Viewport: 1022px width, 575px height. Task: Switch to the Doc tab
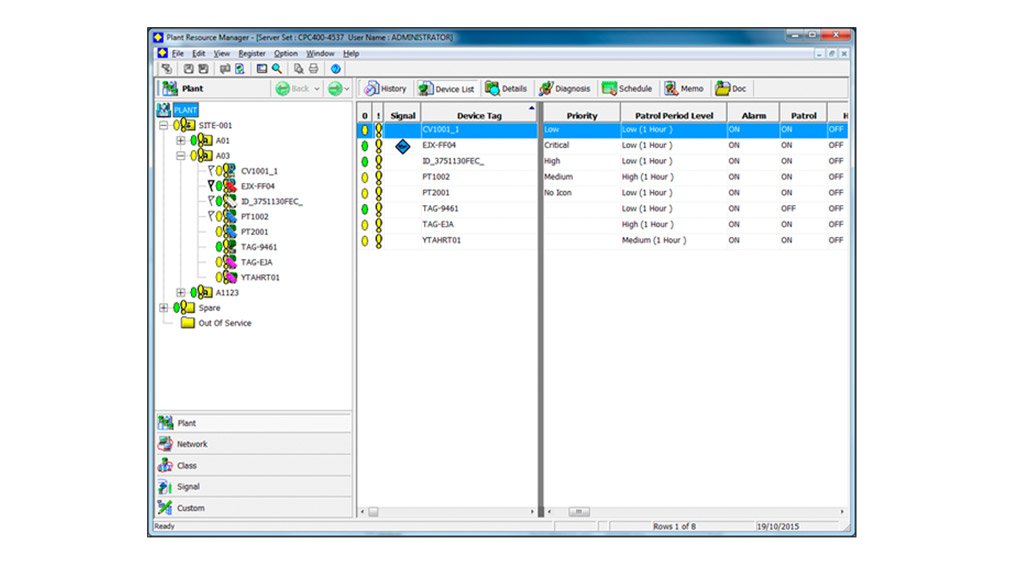click(x=731, y=89)
